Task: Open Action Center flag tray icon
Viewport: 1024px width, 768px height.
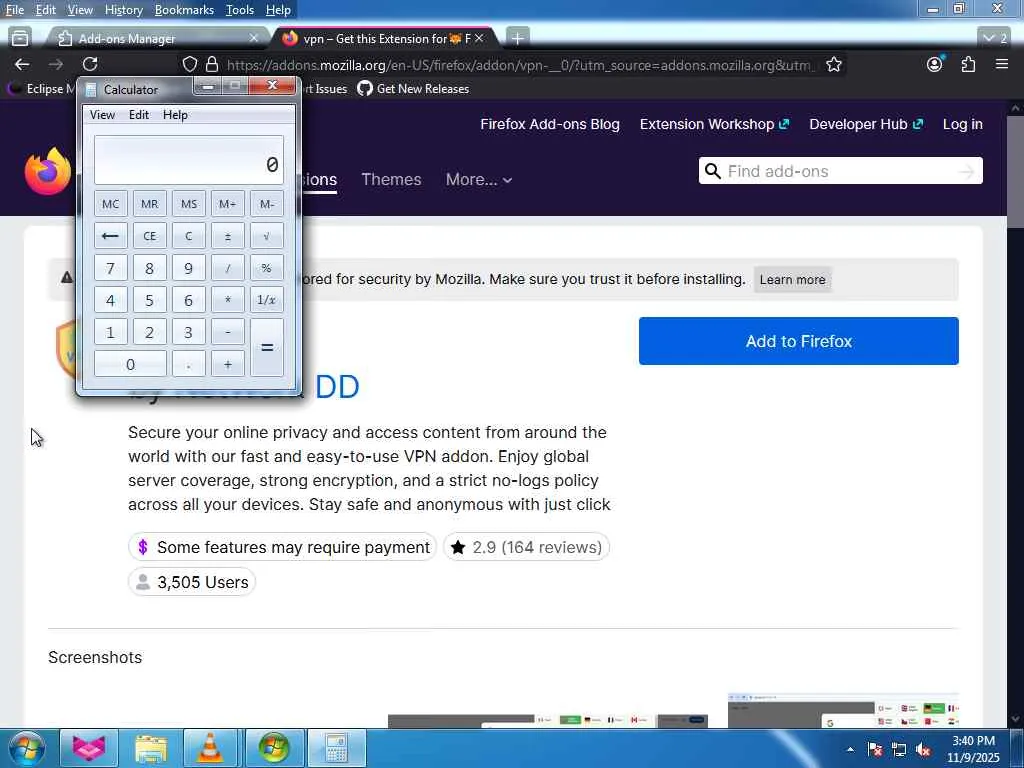Action: coord(874,749)
